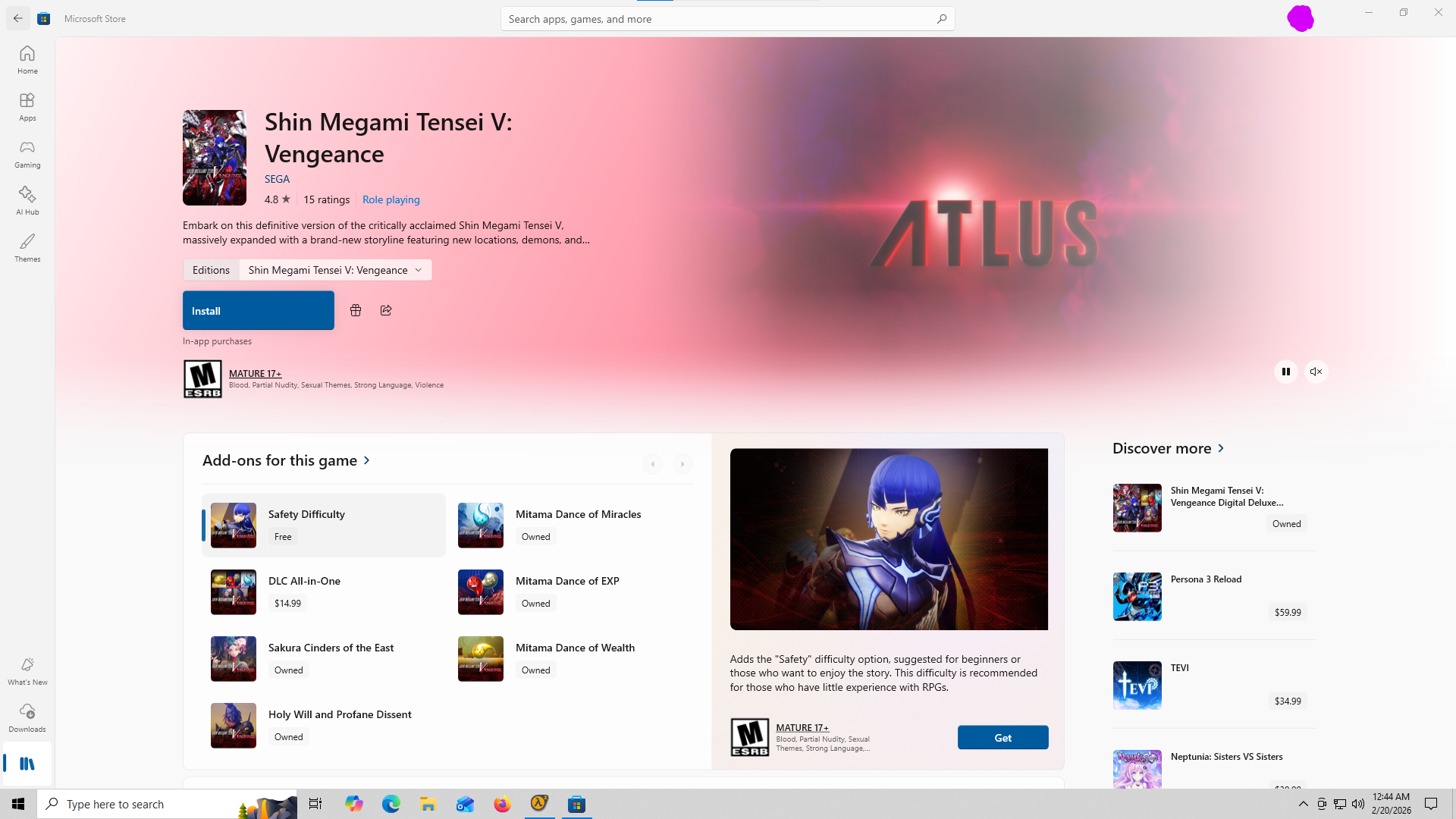This screenshot has height=819, width=1456.
Task: Open the Library icon in sidebar
Action: 27,764
